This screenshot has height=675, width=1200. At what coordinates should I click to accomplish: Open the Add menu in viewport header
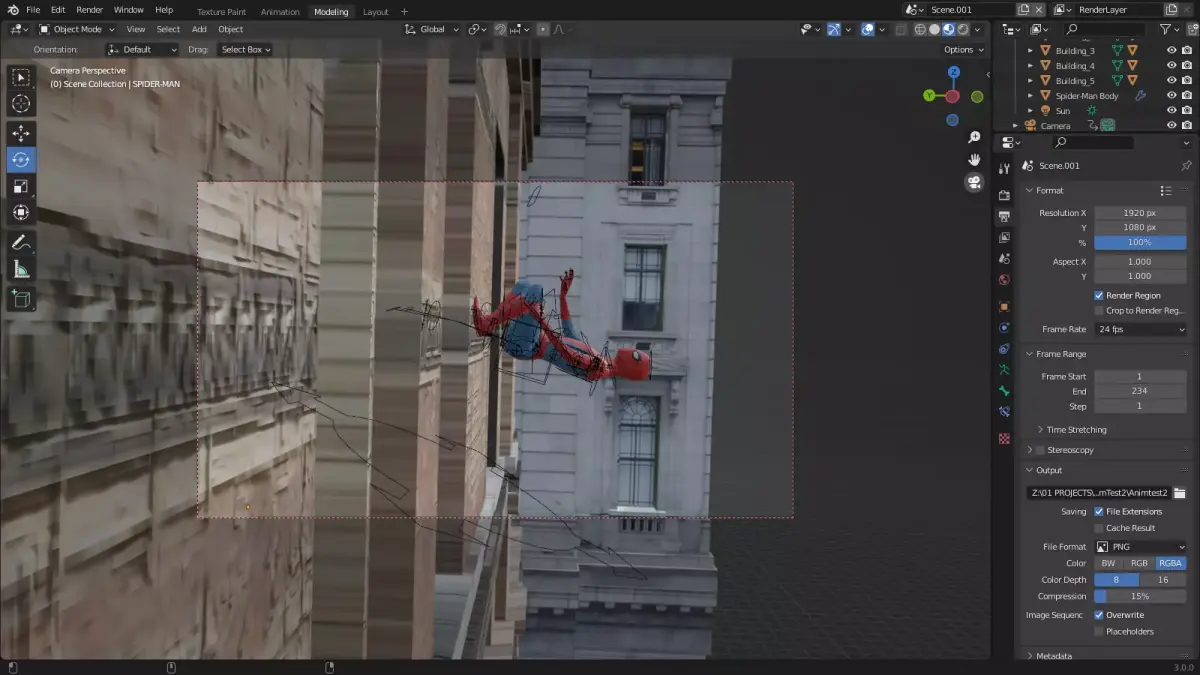199,29
